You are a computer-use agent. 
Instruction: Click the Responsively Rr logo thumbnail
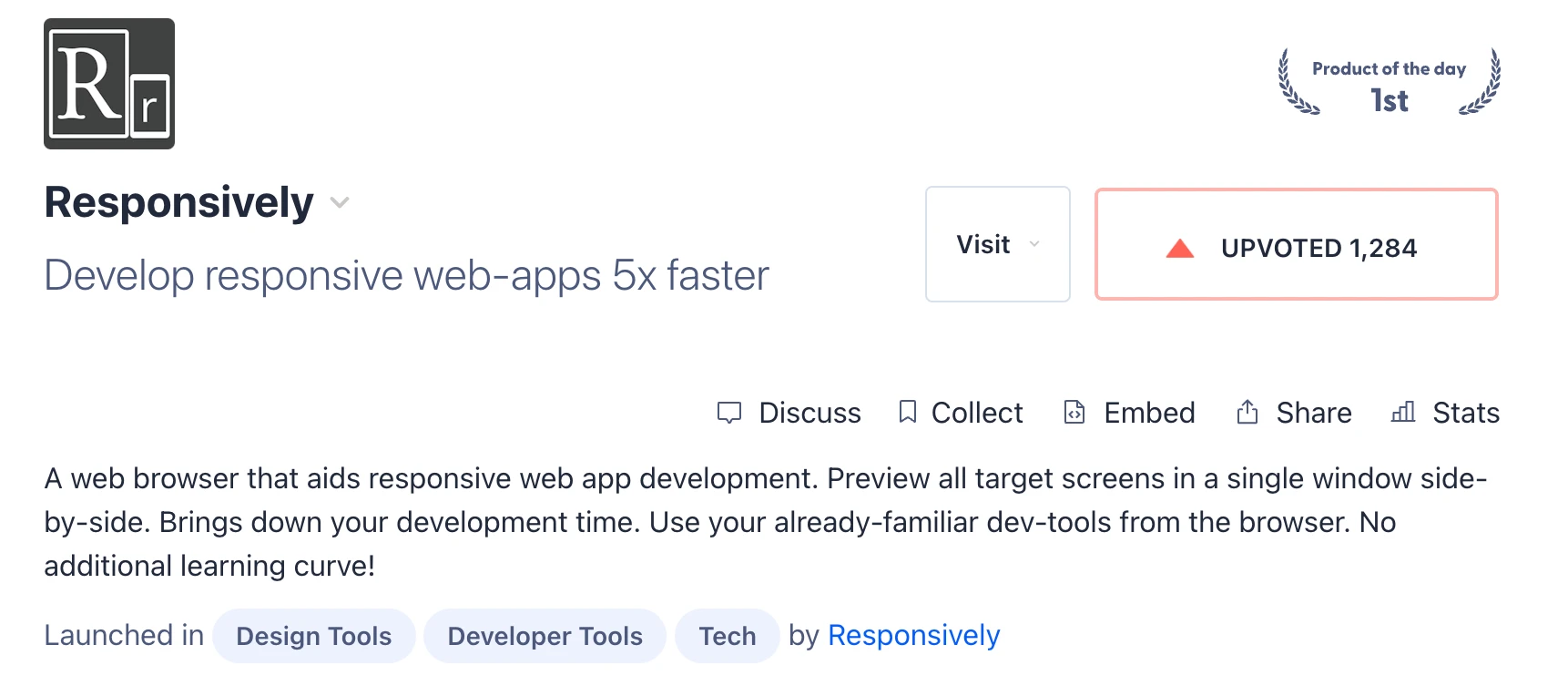(x=109, y=84)
